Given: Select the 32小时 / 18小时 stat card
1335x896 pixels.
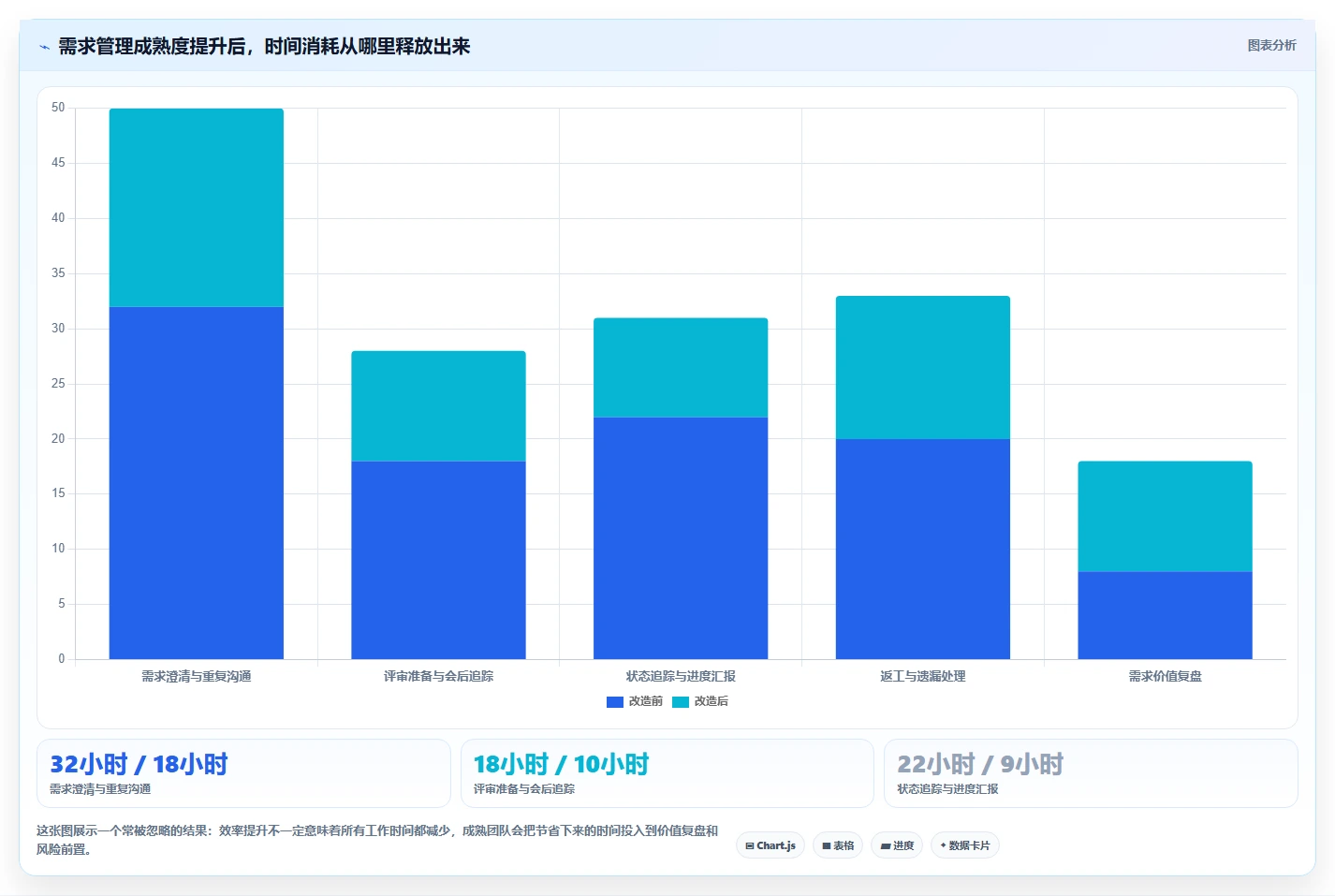Looking at the screenshot, I should (x=243, y=773).
